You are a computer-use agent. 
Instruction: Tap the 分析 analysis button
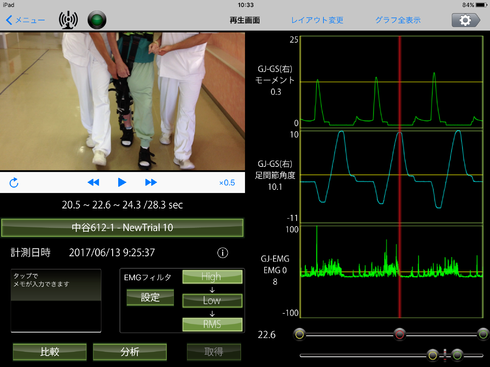click(x=130, y=352)
